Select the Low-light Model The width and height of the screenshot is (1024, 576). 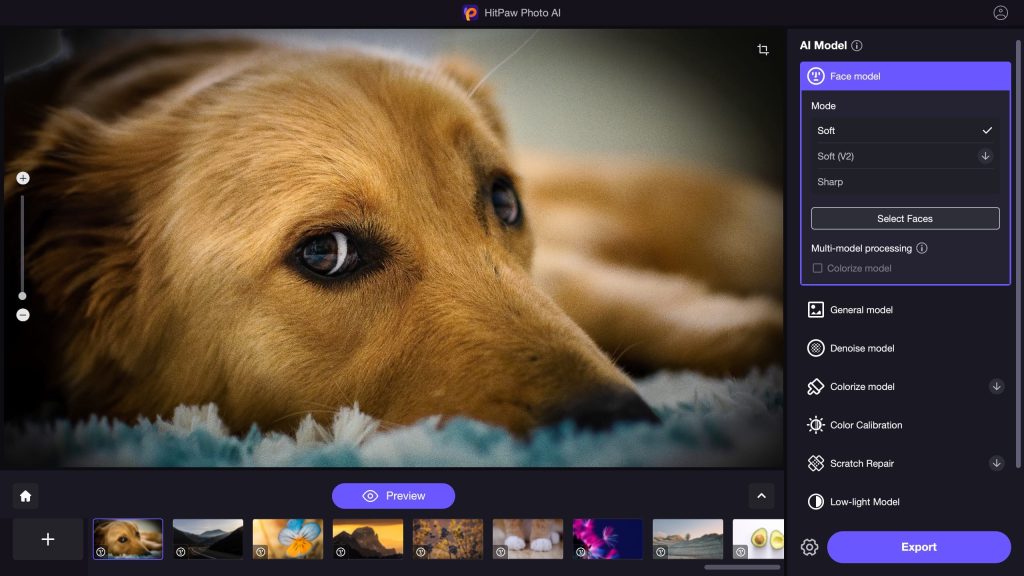pyautogui.click(x=862, y=502)
